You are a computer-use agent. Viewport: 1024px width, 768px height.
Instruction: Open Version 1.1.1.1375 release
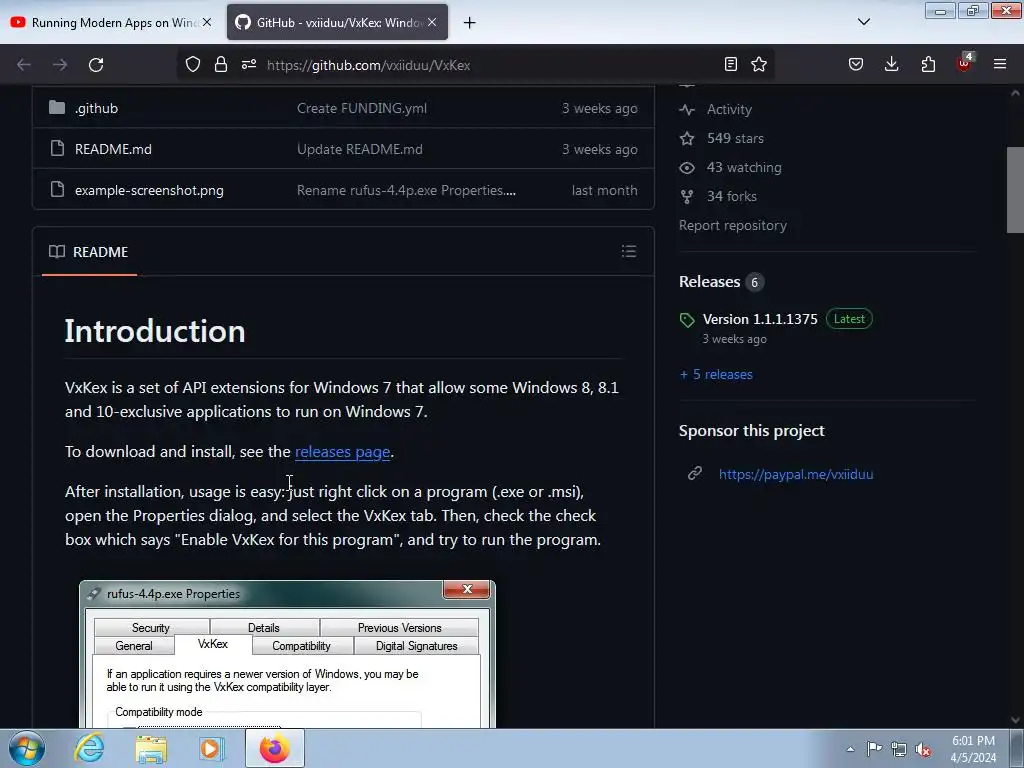pos(760,319)
